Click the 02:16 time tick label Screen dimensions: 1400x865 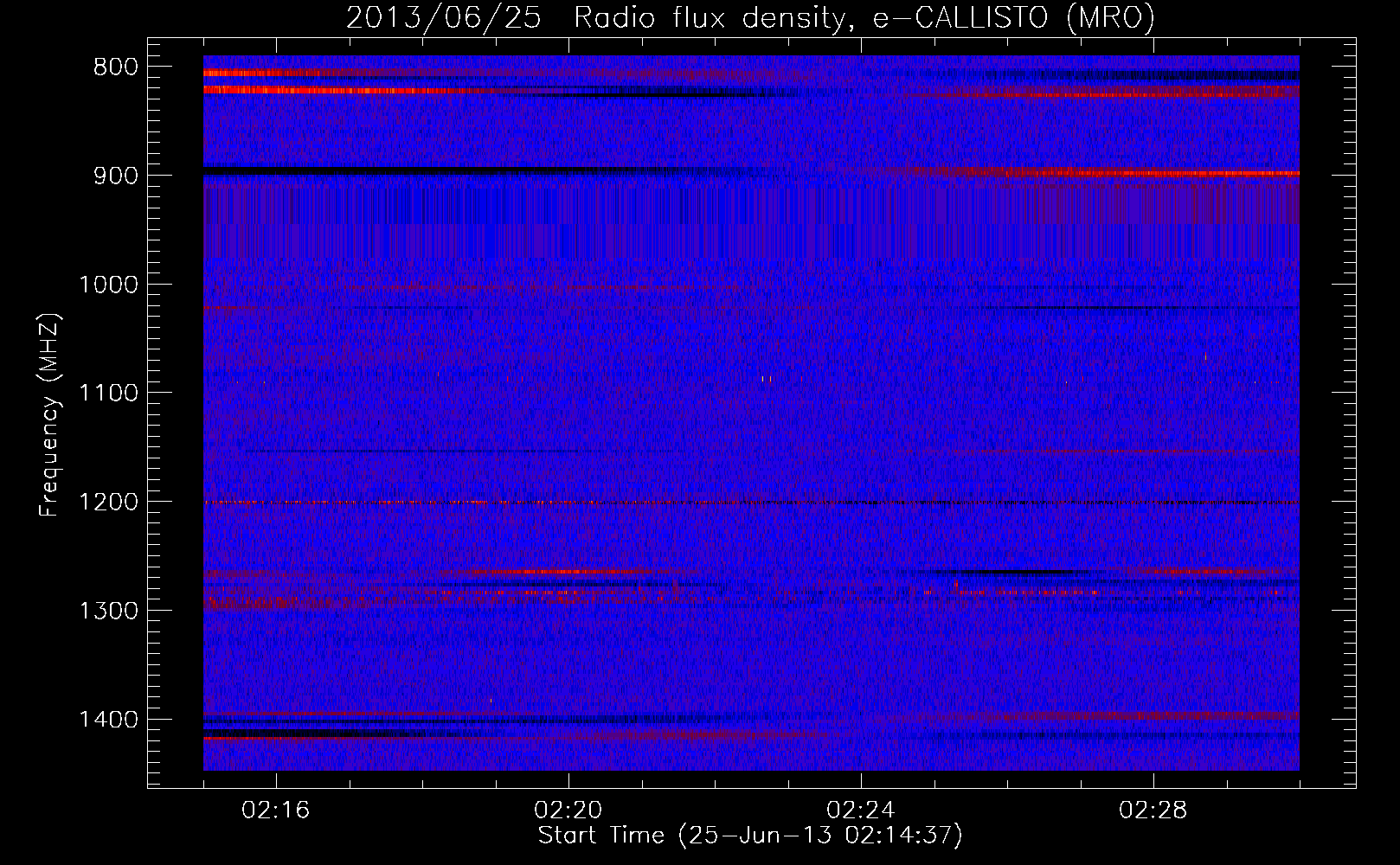(x=276, y=811)
